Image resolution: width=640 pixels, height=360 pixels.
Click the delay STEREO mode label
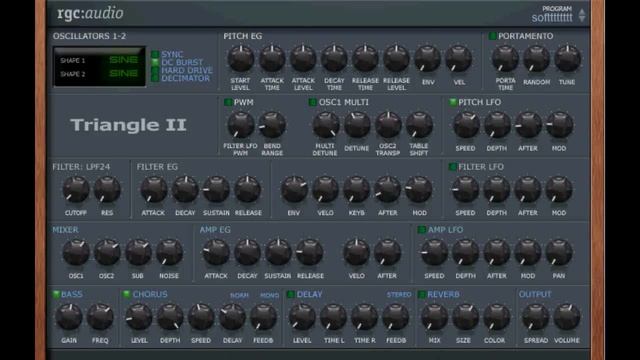[399, 294]
